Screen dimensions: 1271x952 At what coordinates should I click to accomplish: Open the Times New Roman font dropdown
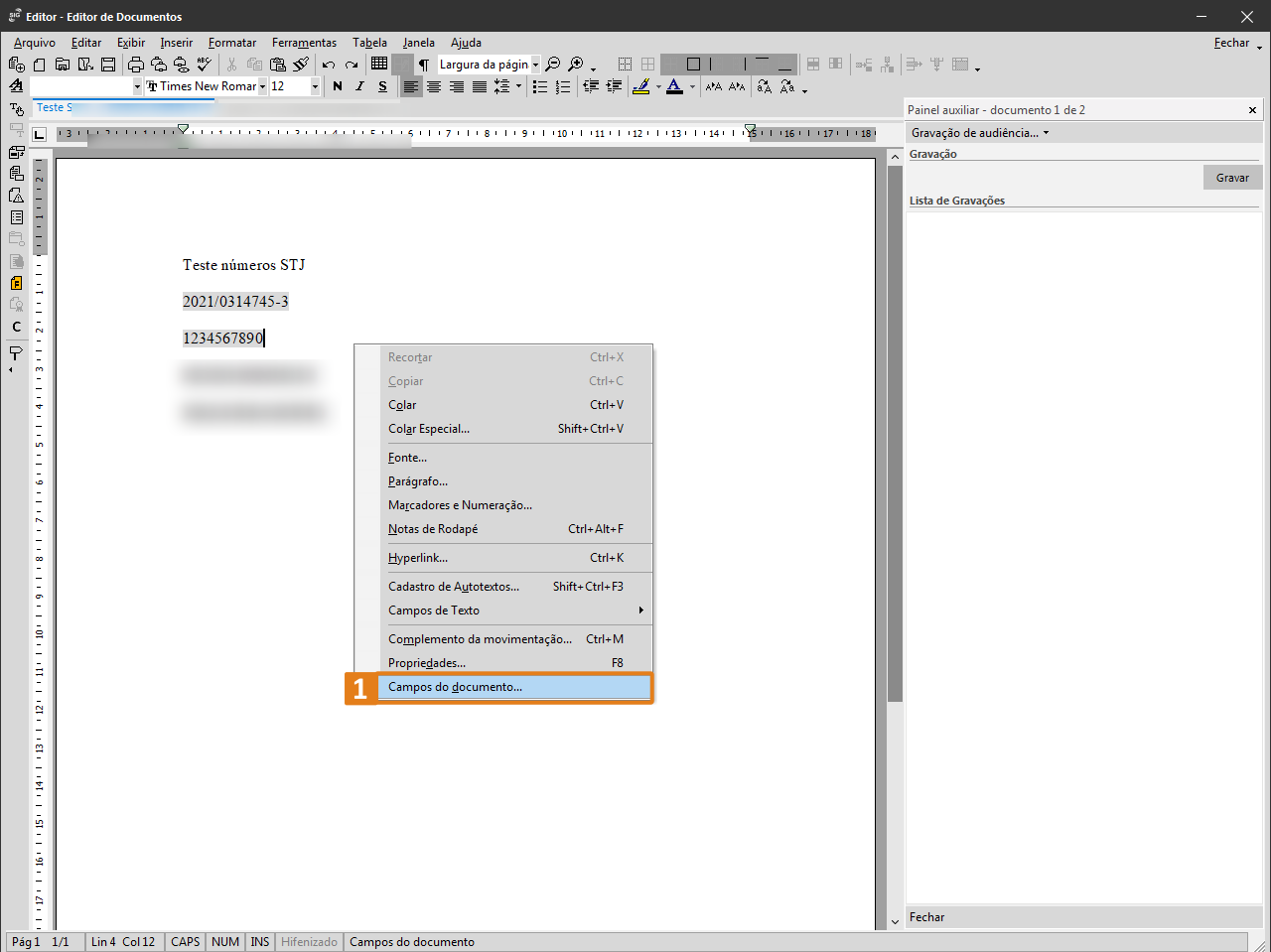[x=262, y=87]
